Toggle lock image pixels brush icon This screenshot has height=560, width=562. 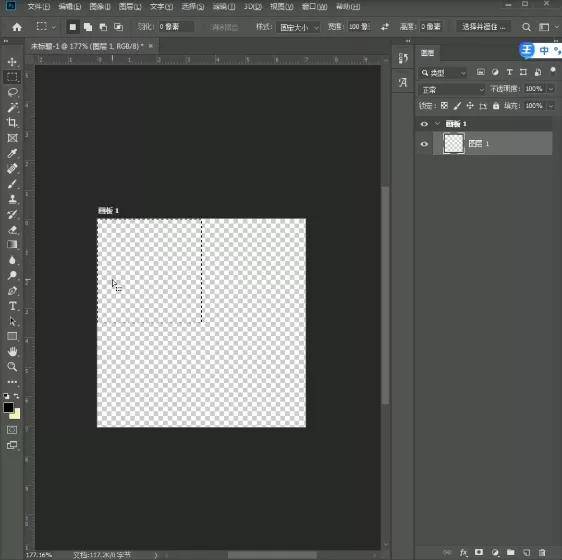pyautogui.click(x=457, y=106)
